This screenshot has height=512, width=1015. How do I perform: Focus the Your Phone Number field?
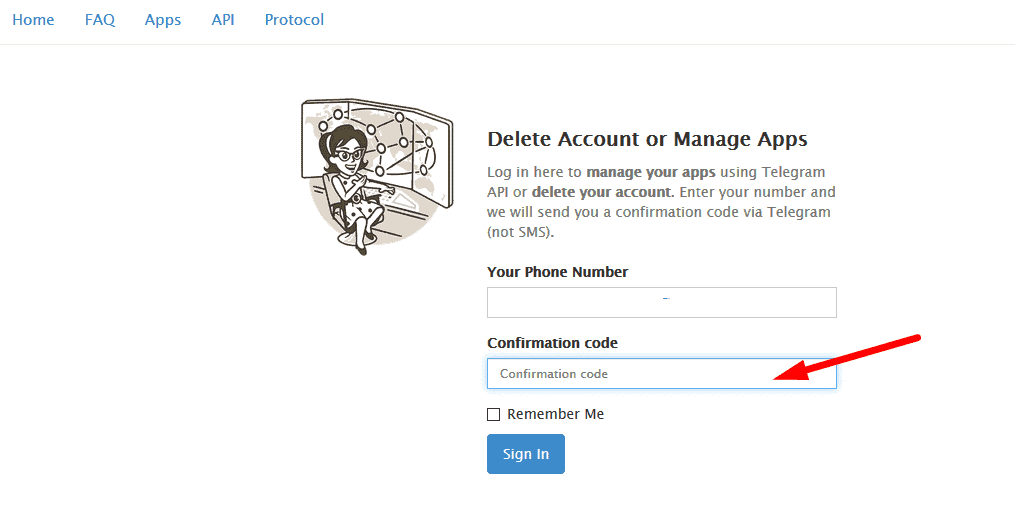tap(661, 303)
